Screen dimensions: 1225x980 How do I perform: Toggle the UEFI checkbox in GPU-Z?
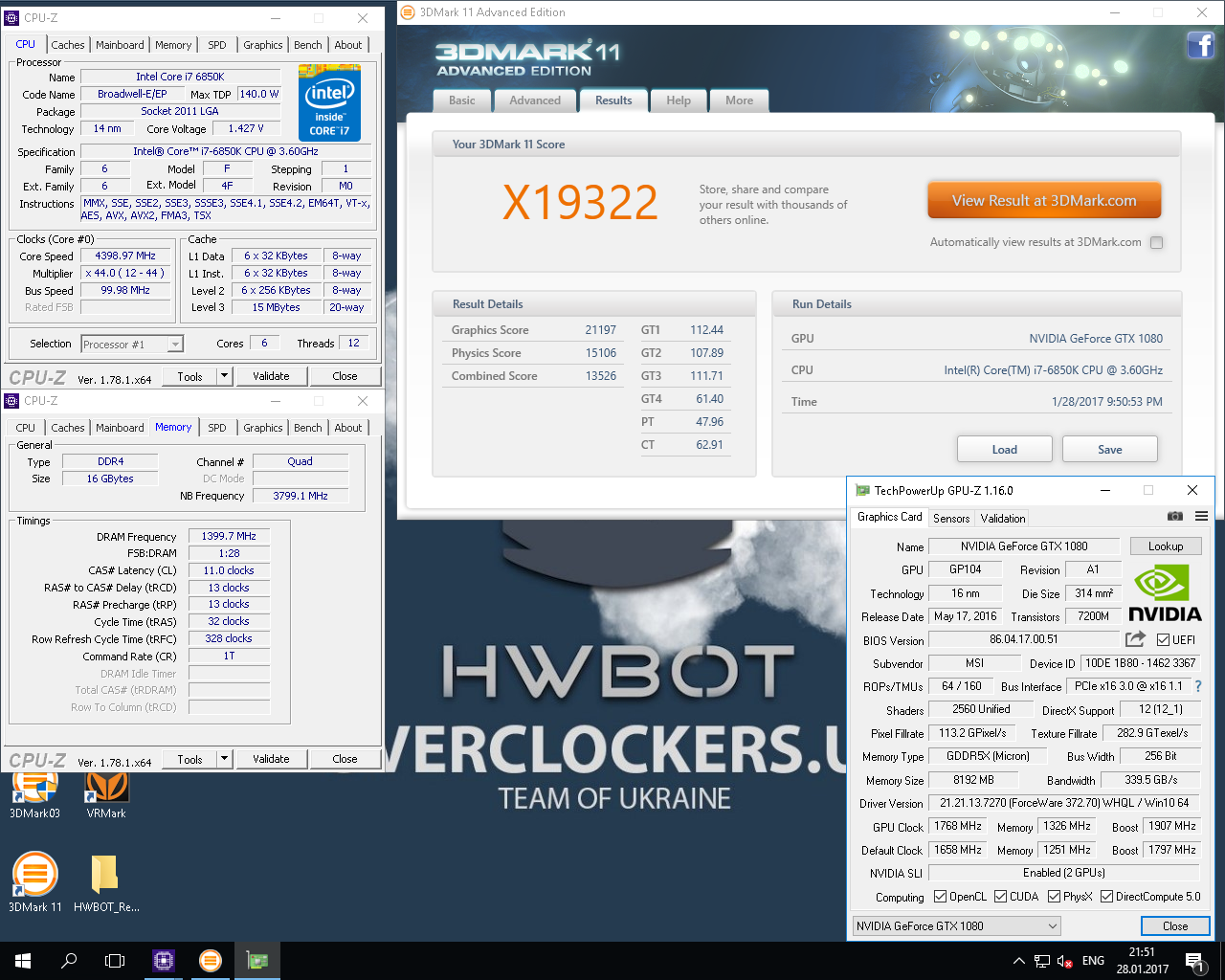click(1163, 639)
